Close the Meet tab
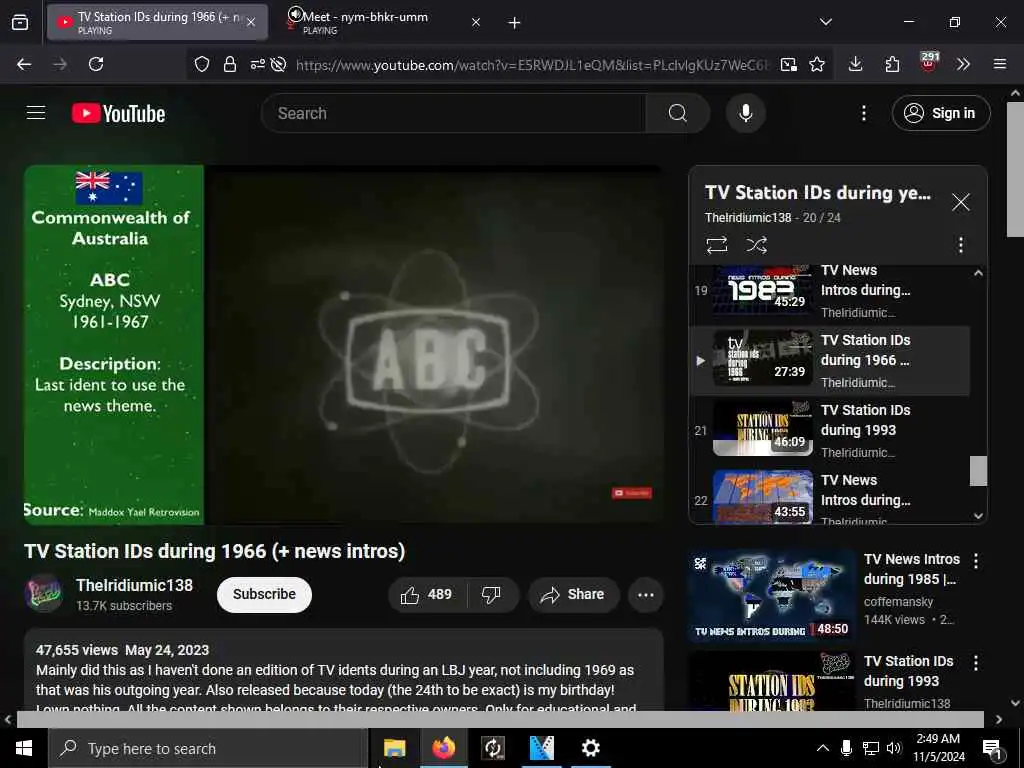 (x=475, y=23)
